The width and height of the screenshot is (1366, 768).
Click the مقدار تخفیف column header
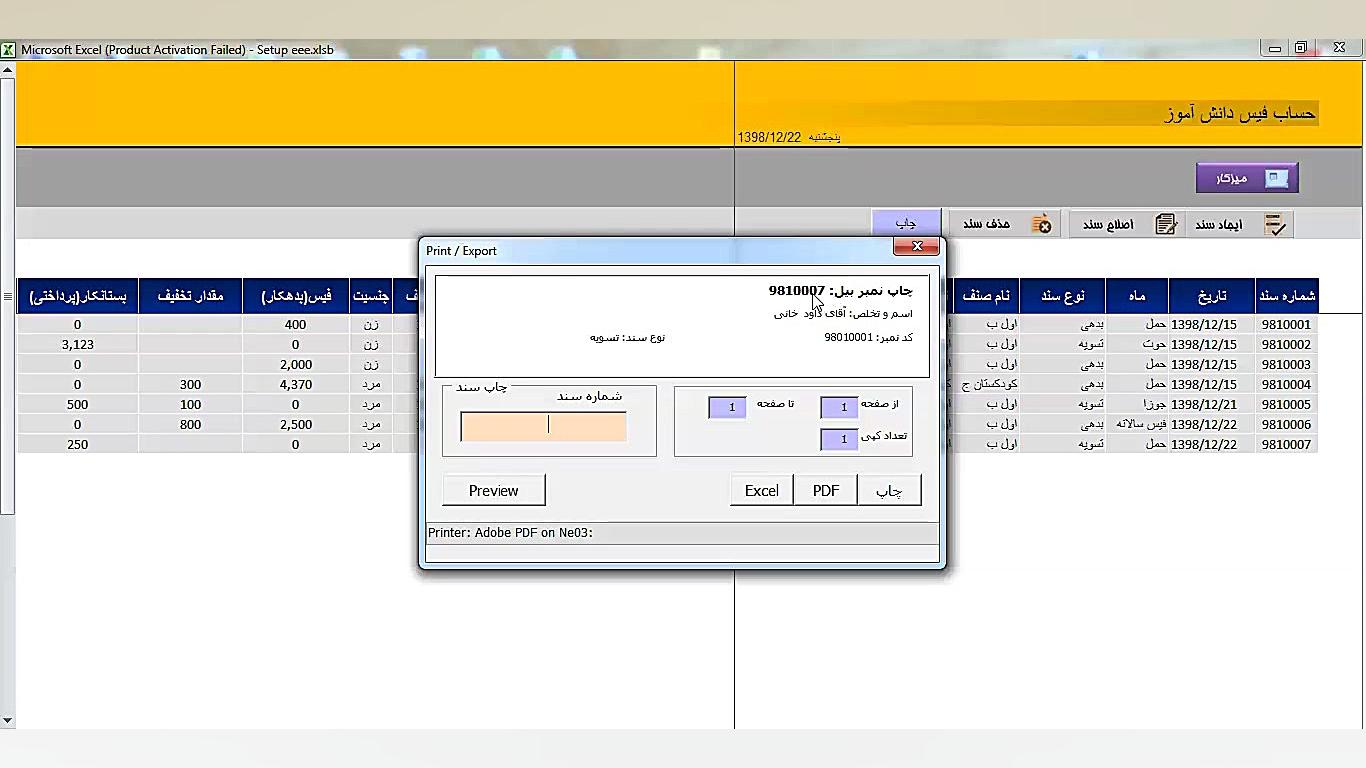click(x=190, y=296)
